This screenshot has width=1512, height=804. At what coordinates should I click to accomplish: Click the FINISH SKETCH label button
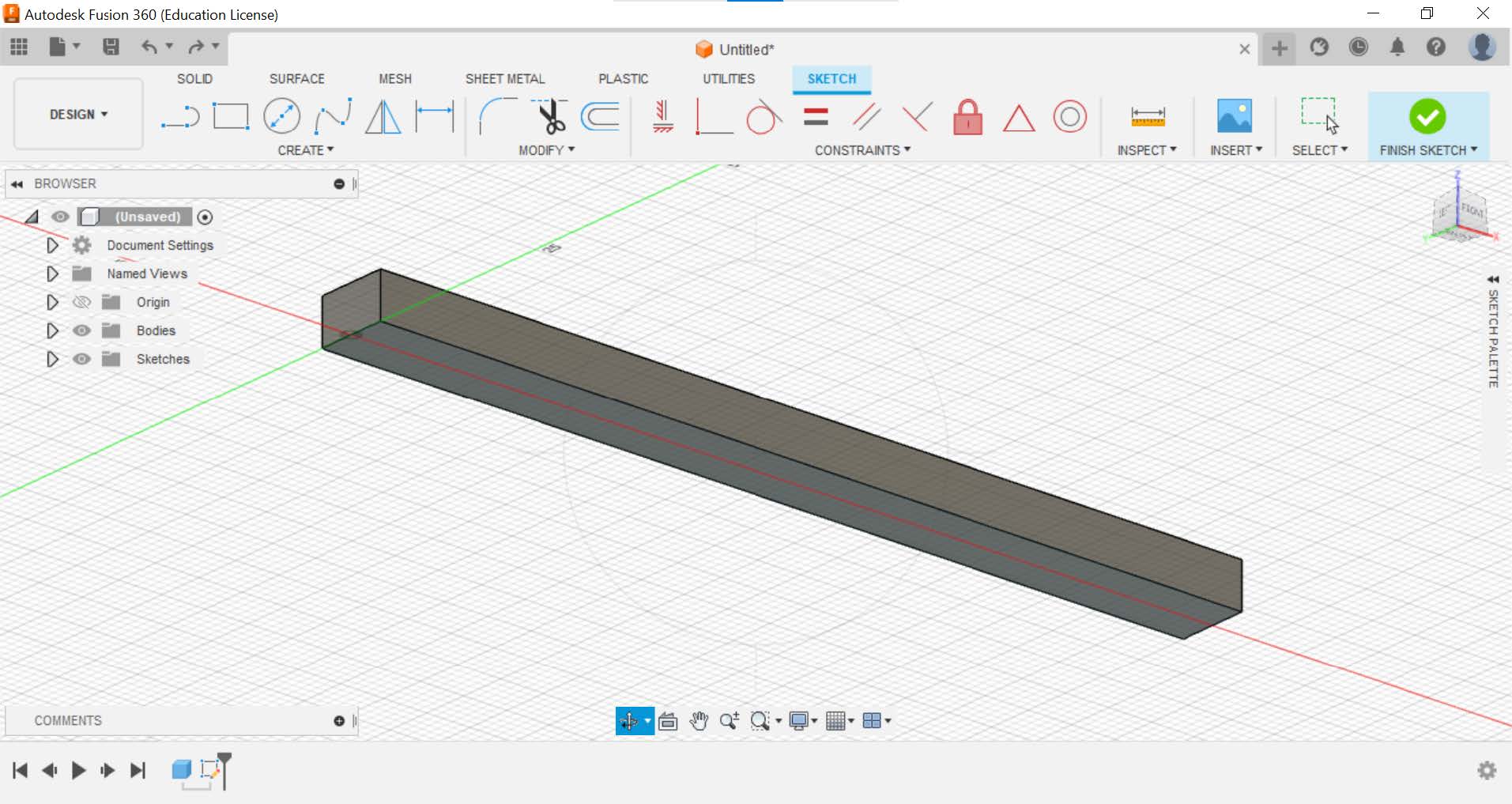(x=1428, y=150)
